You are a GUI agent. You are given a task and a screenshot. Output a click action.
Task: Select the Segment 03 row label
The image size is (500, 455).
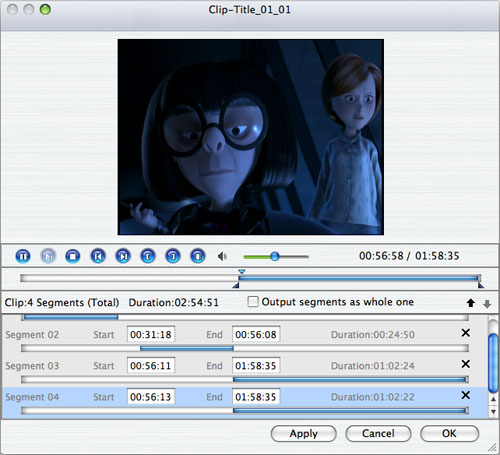(32, 366)
